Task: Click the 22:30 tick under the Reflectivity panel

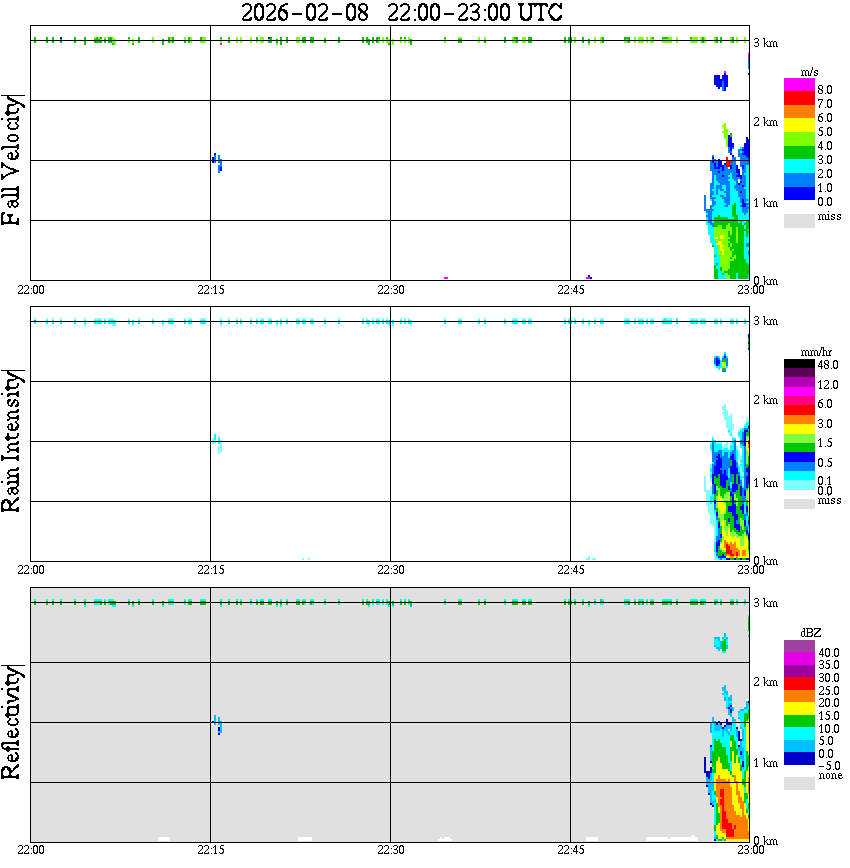Action: click(390, 850)
